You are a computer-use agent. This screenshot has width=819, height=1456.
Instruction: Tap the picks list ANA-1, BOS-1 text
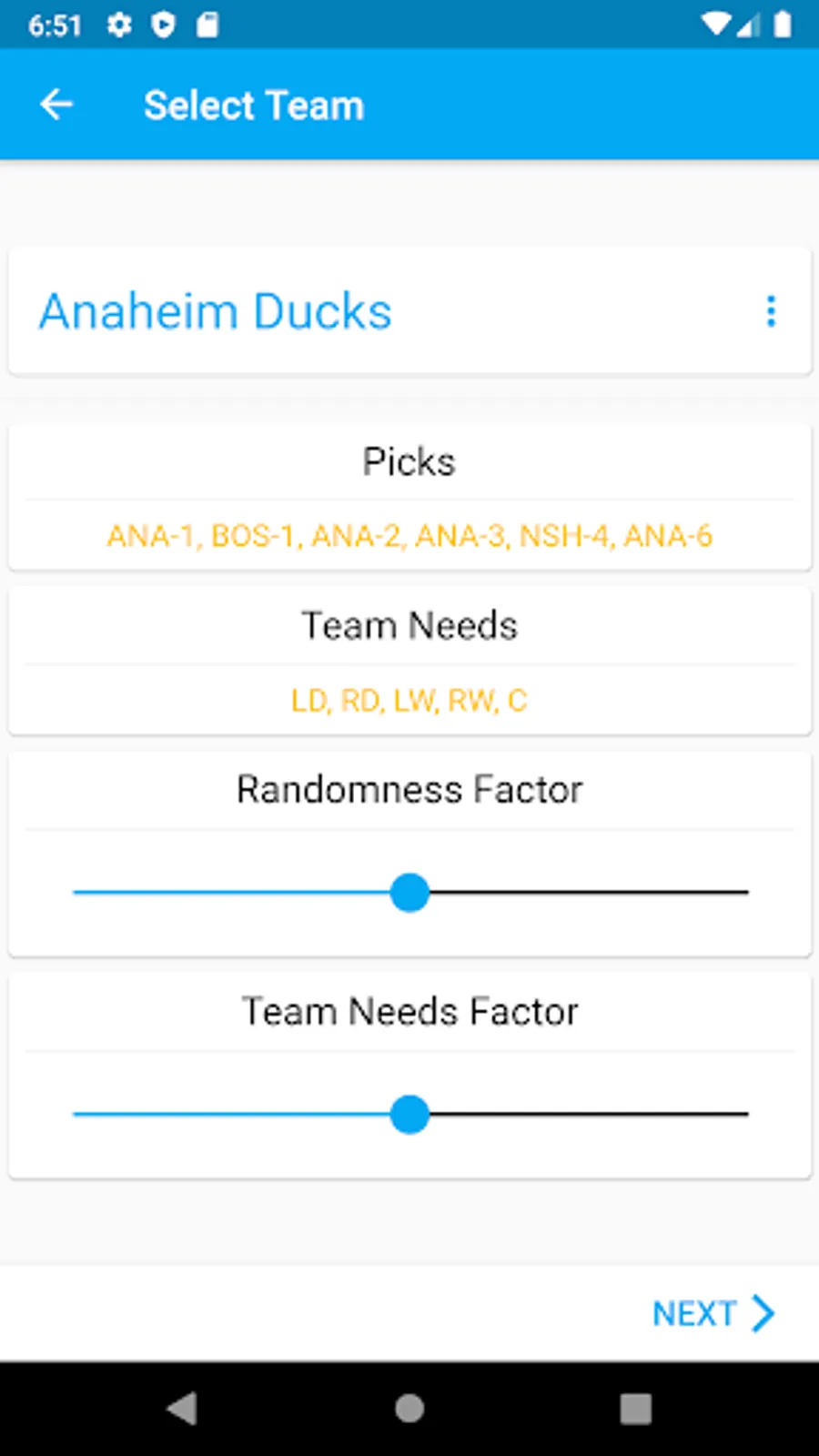(409, 536)
